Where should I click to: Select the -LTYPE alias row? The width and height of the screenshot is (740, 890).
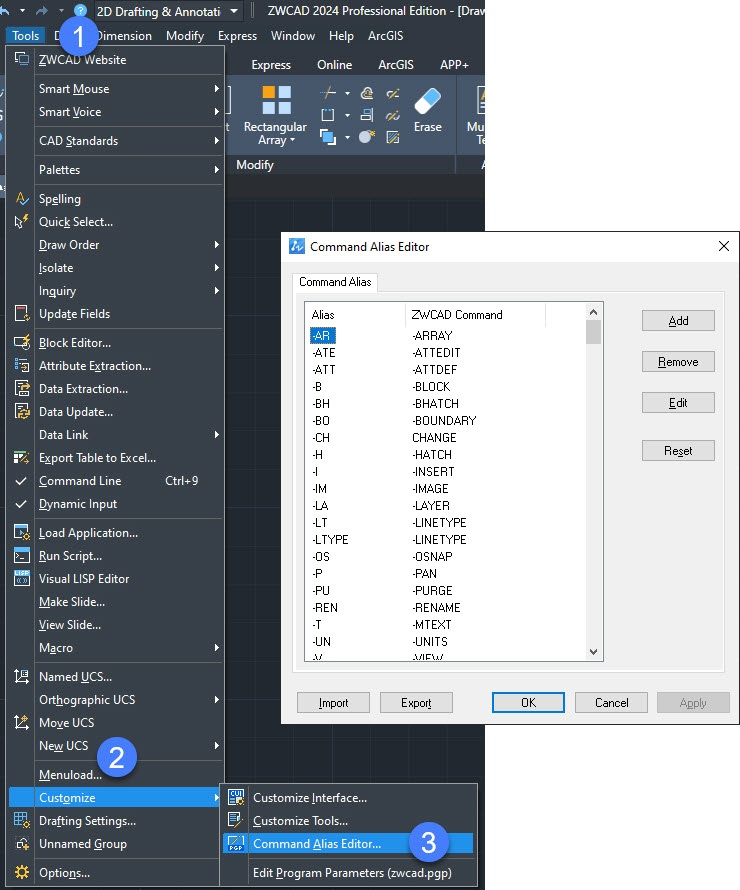tap(330, 539)
